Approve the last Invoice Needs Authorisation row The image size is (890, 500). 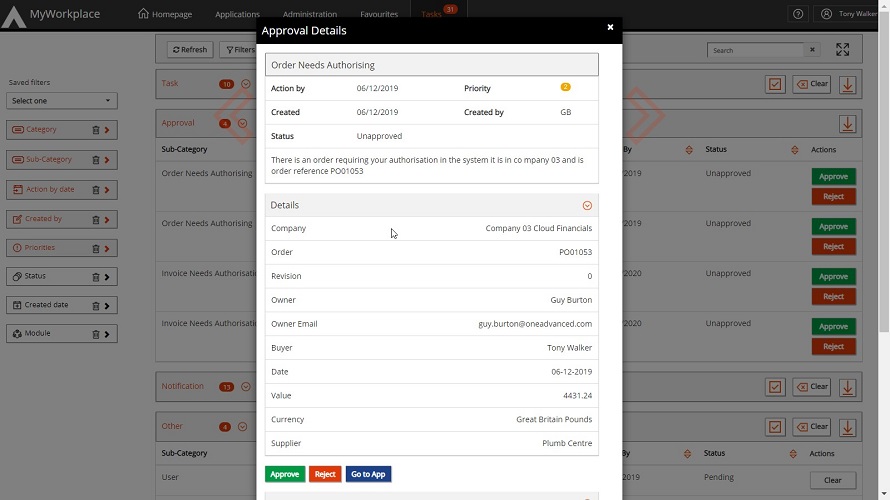click(x=833, y=326)
